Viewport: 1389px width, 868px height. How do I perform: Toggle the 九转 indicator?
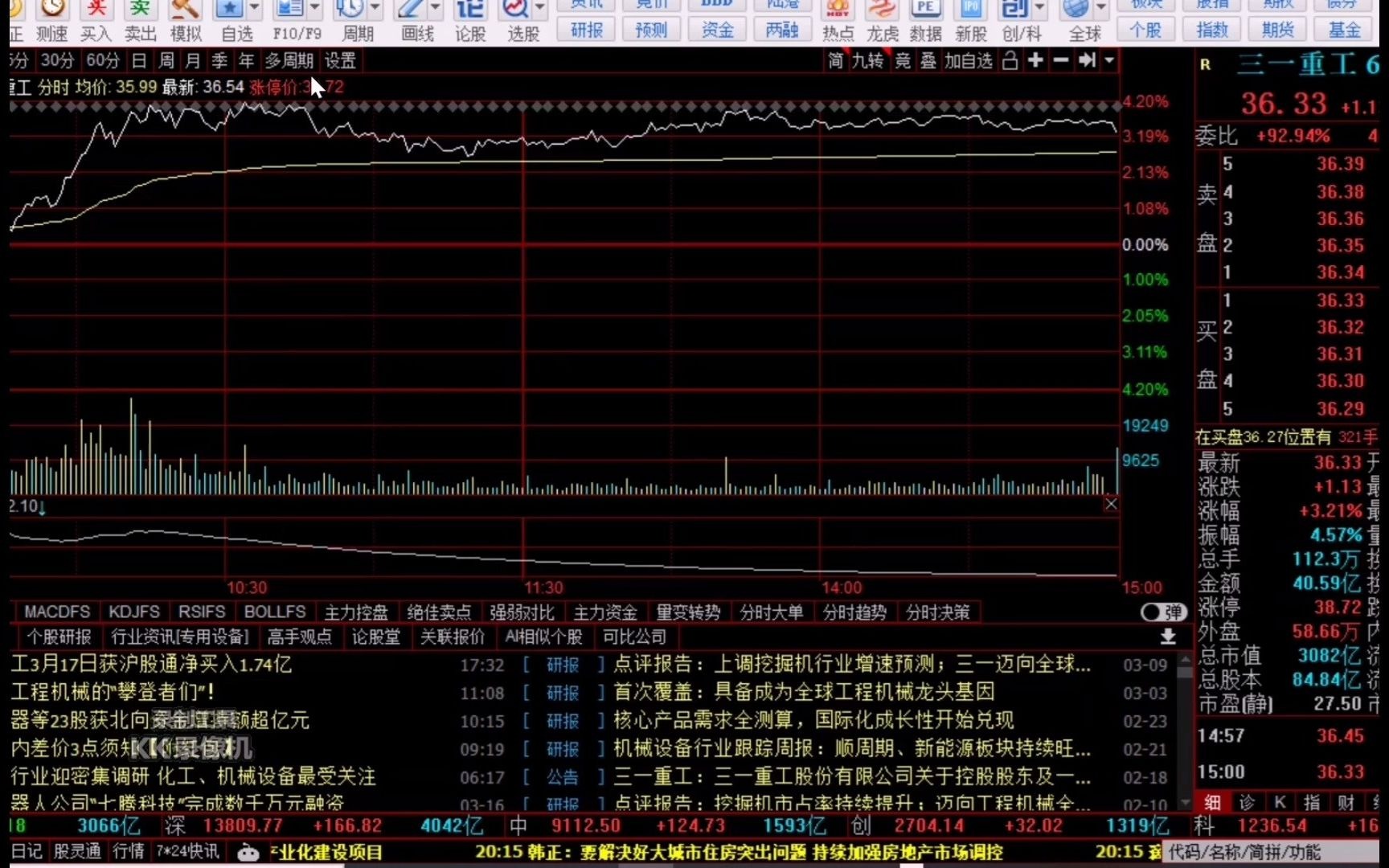867,60
